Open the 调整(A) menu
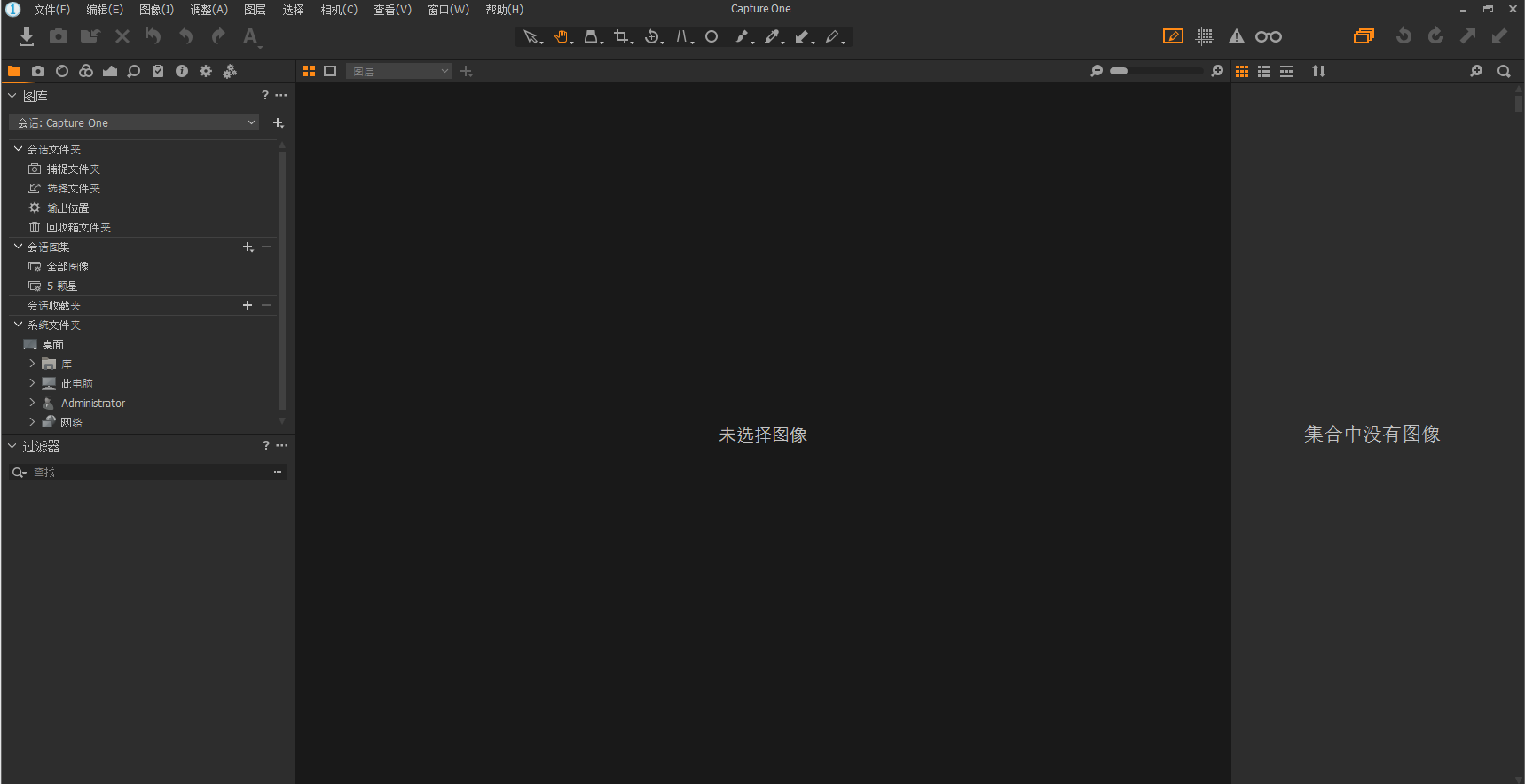Viewport: 1525px width, 784px height. pos(208,10)
